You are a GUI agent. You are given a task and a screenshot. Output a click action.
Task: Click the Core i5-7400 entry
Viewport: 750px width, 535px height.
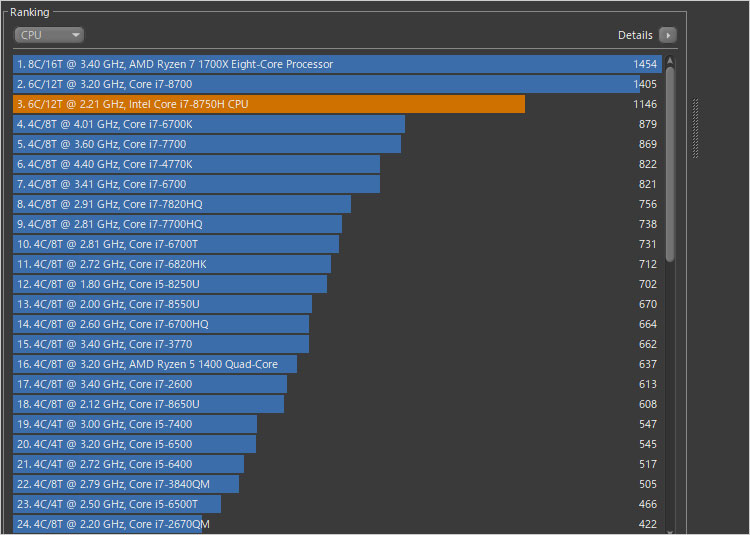[x=105, y=424]
